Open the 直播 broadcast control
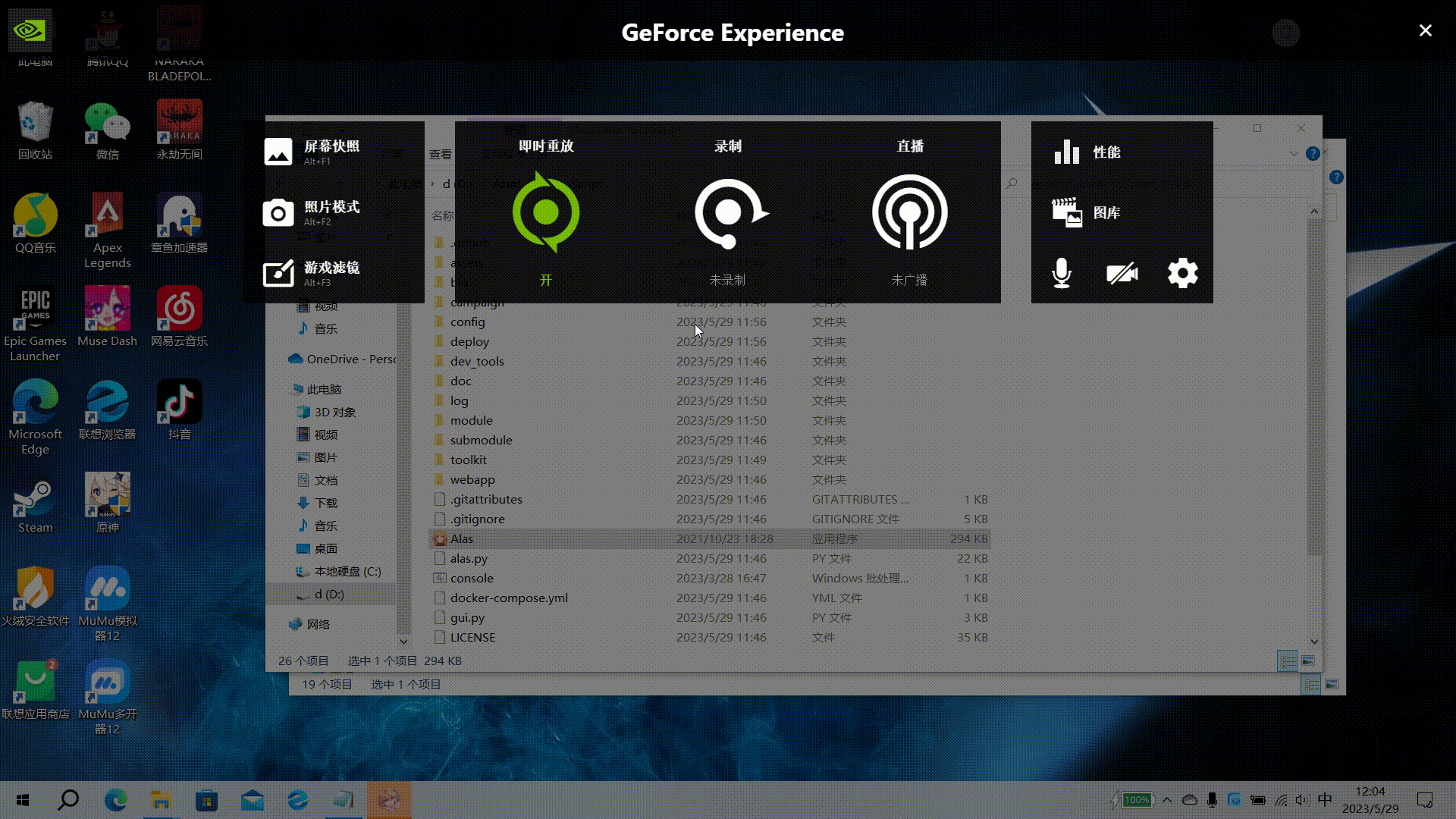This screenshot has width=1456, height=819. click(910, 212)
